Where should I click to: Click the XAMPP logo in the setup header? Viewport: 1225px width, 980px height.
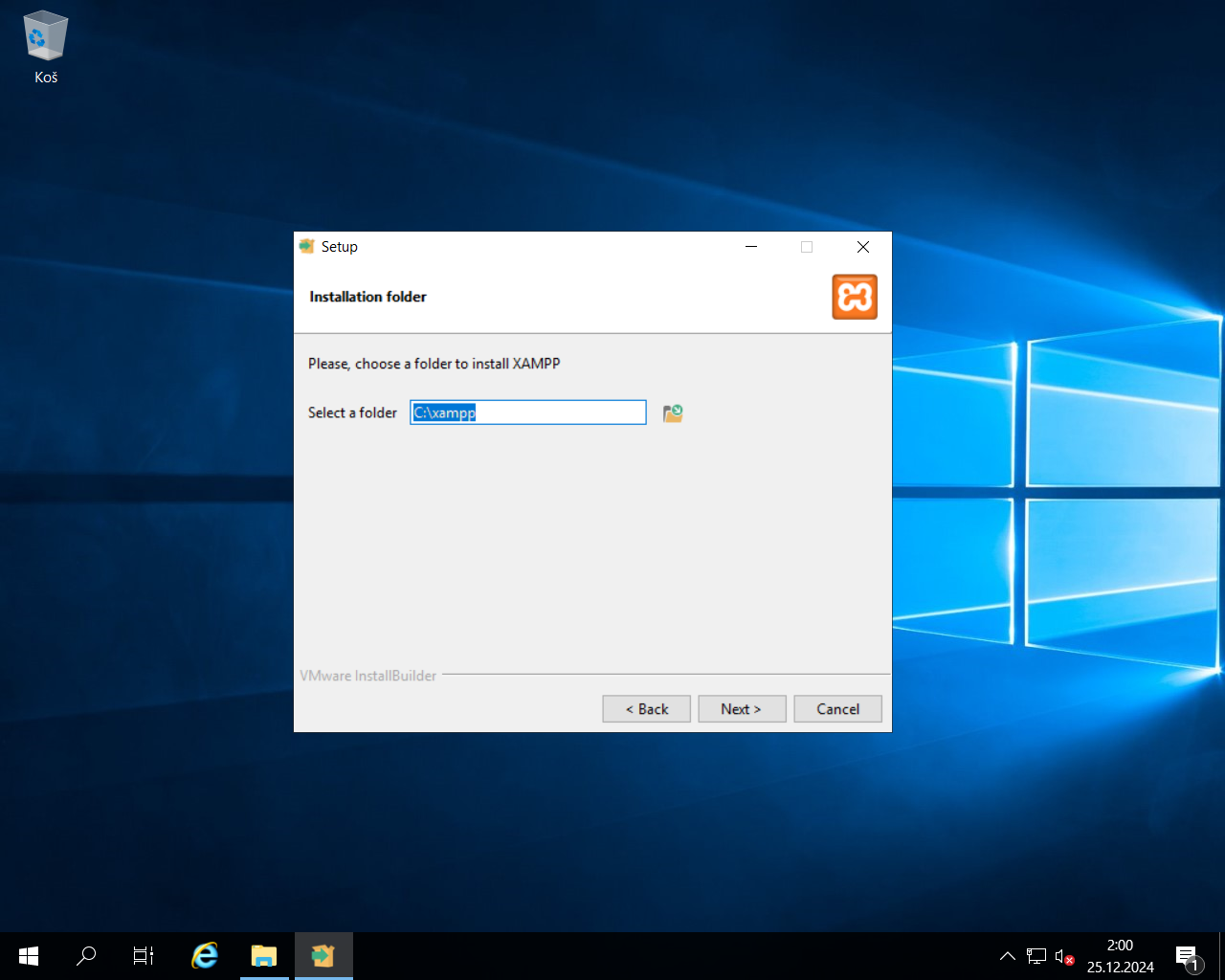pyautogui.click(x=854, y=297)
